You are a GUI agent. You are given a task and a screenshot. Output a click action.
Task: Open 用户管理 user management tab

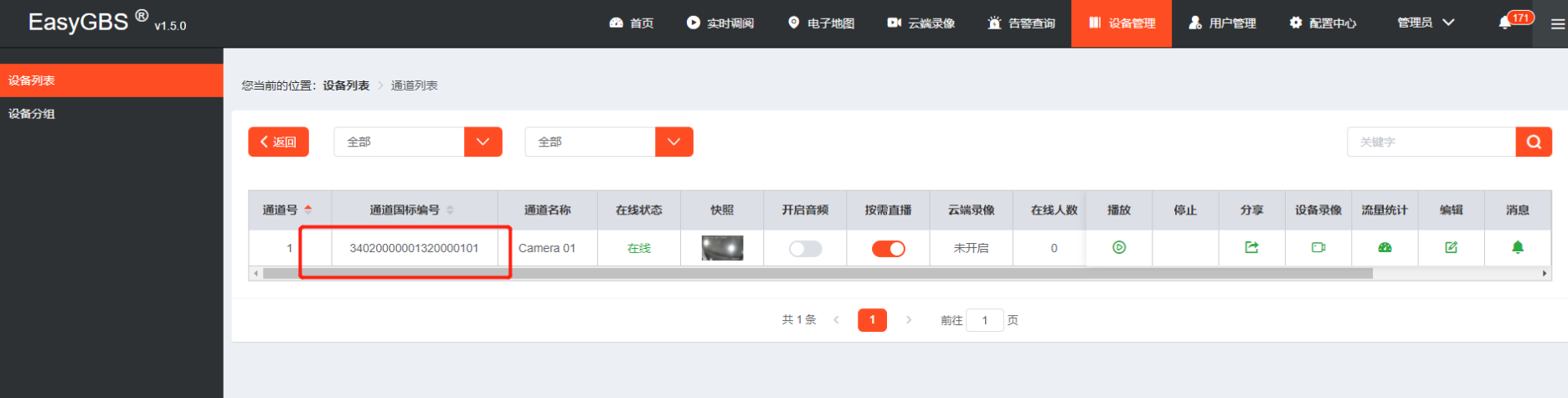tap(1222, 23)
